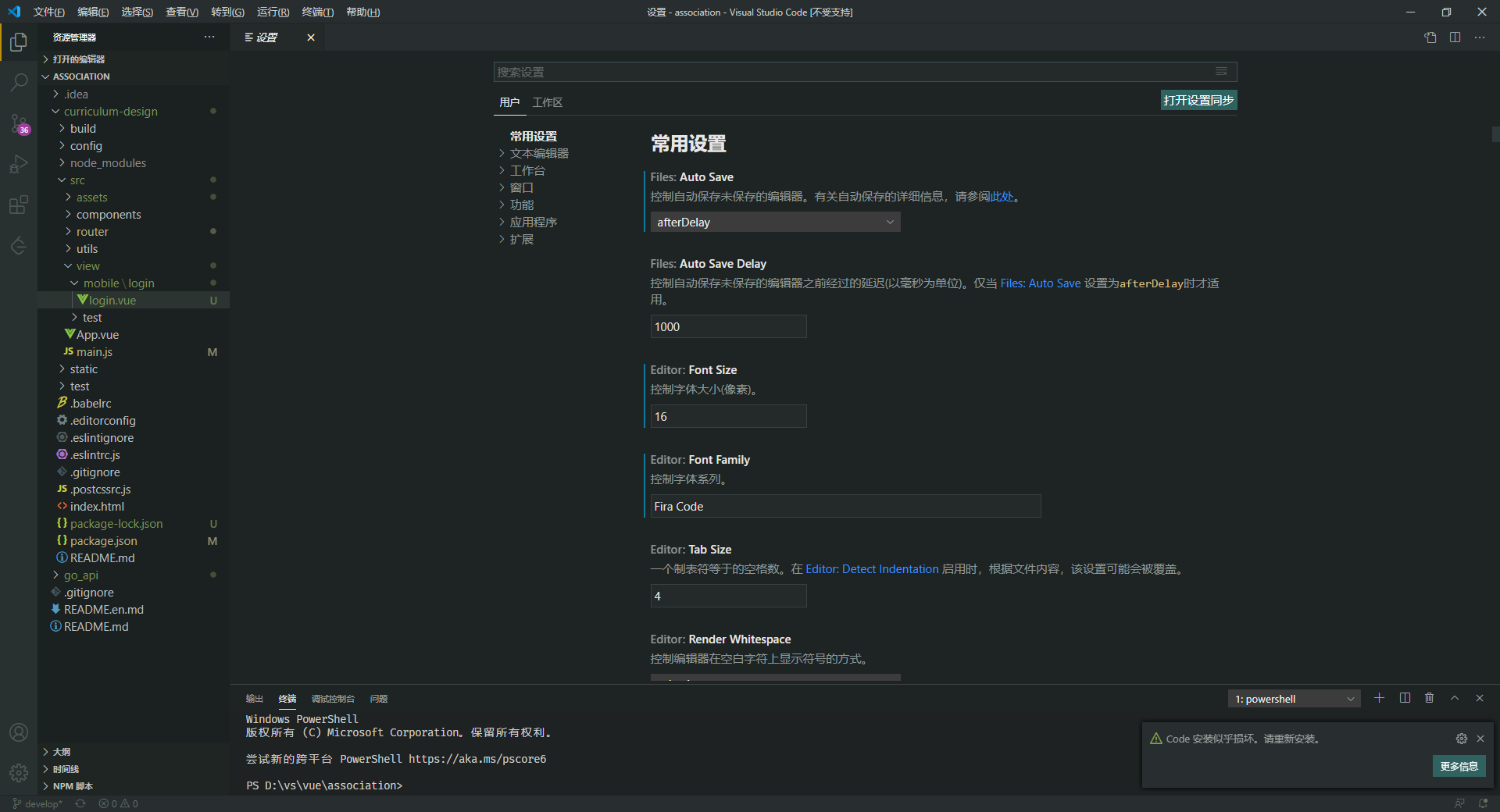Switch to the 输出 panel tab

coord(255,699)
